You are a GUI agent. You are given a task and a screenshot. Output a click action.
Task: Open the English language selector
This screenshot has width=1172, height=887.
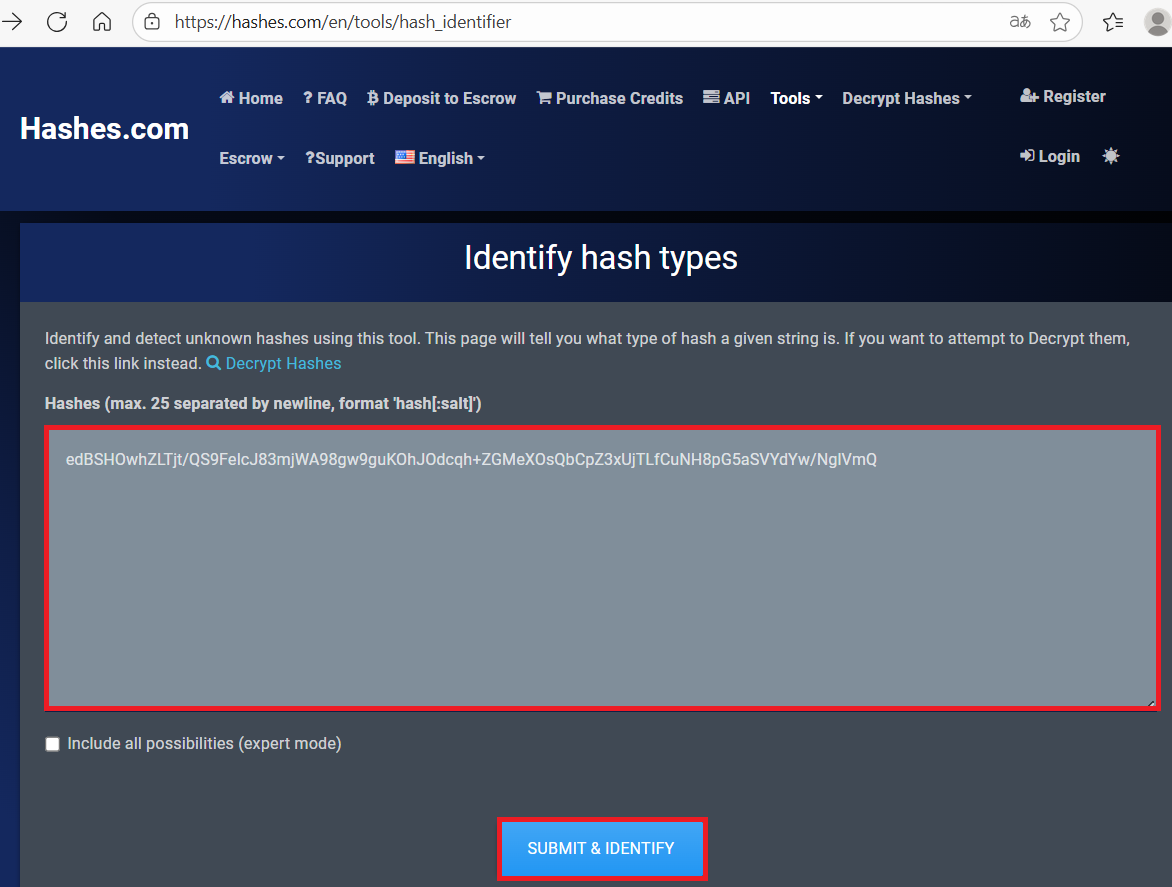click(x=440, y=158)
